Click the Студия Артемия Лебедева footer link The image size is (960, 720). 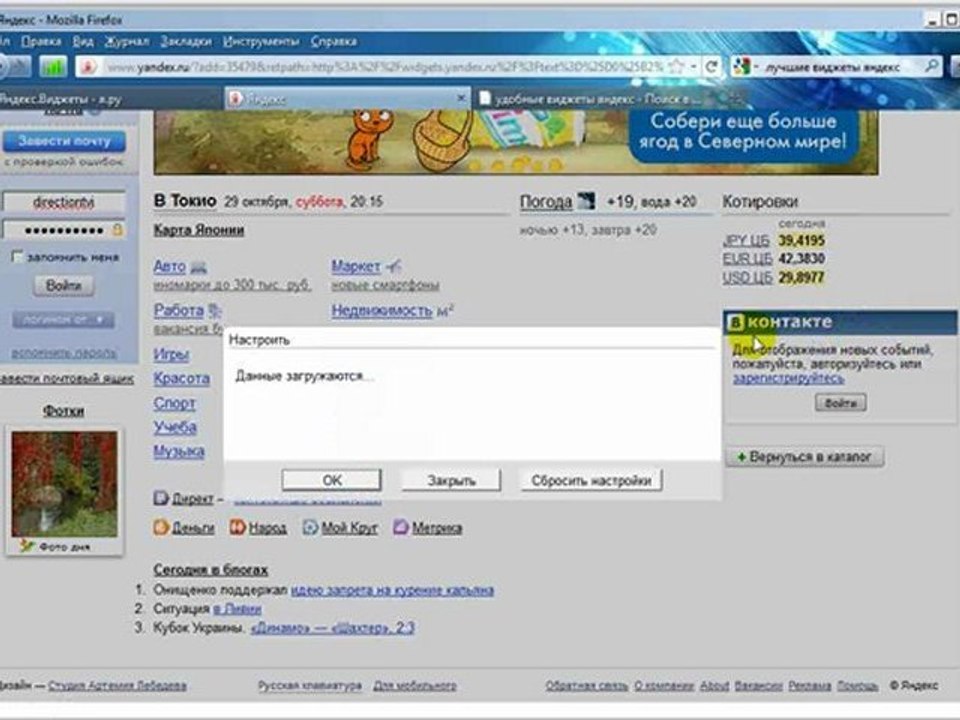[x=117, y=686]
